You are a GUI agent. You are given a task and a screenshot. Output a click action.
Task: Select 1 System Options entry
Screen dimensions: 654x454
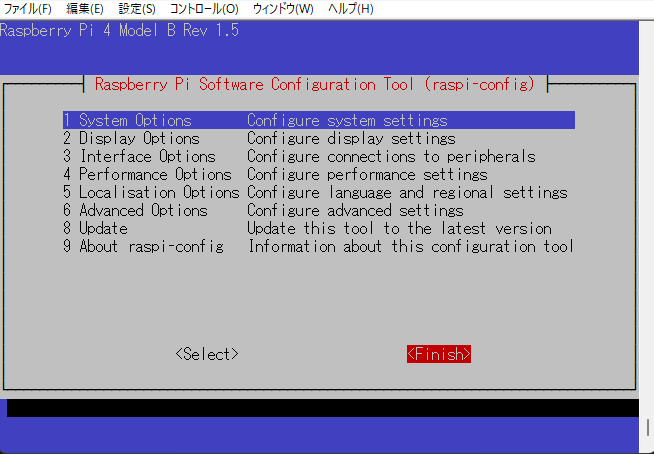pos(127,120)
